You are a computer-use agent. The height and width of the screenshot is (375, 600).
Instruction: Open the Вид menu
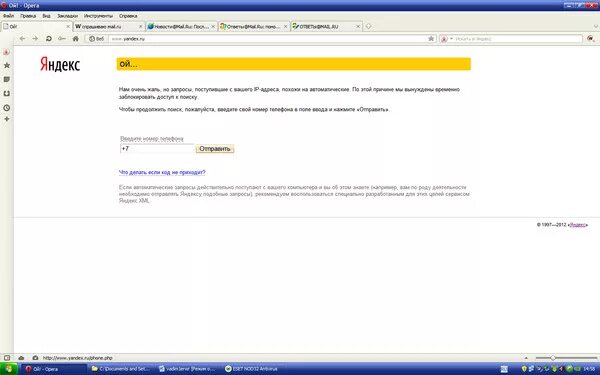click(x=46, y=16)
